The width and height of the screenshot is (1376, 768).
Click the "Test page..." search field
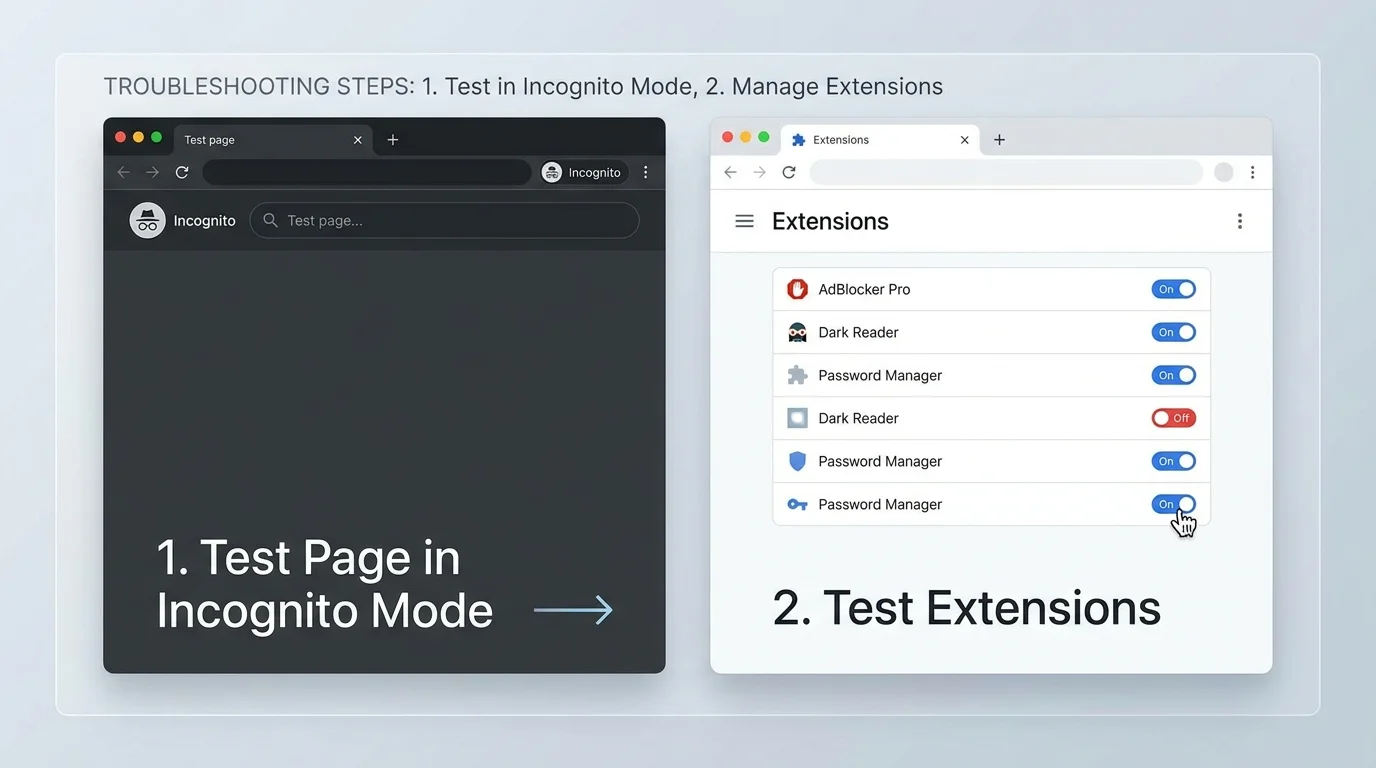pos(444,220)
